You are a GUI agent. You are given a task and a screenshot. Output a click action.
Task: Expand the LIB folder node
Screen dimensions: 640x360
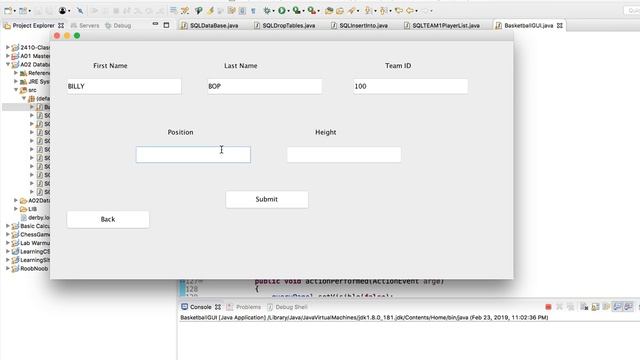click(16, 209)
